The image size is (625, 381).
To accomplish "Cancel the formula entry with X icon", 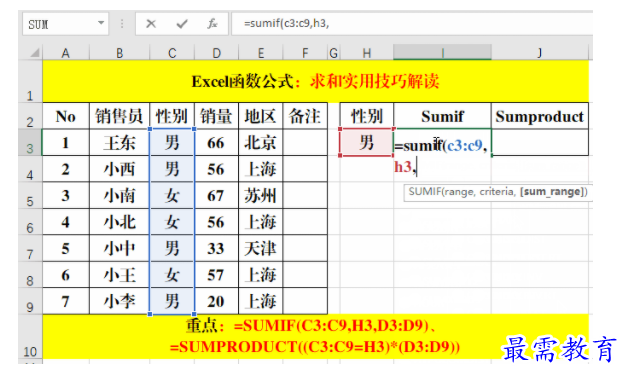I will [x=151, y=24].
